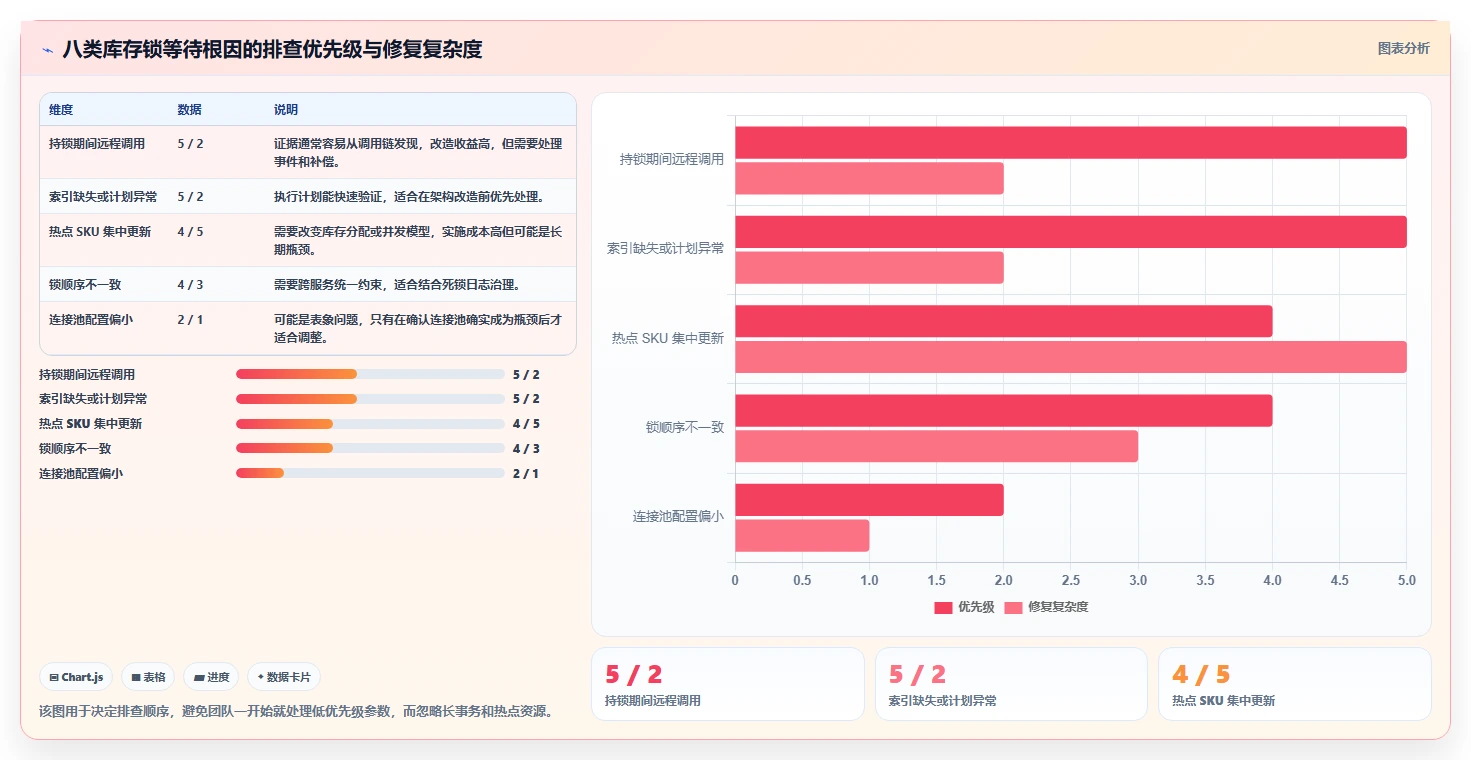
Task: Click the description starting 可能是表象问题
Action: (418, 328)
